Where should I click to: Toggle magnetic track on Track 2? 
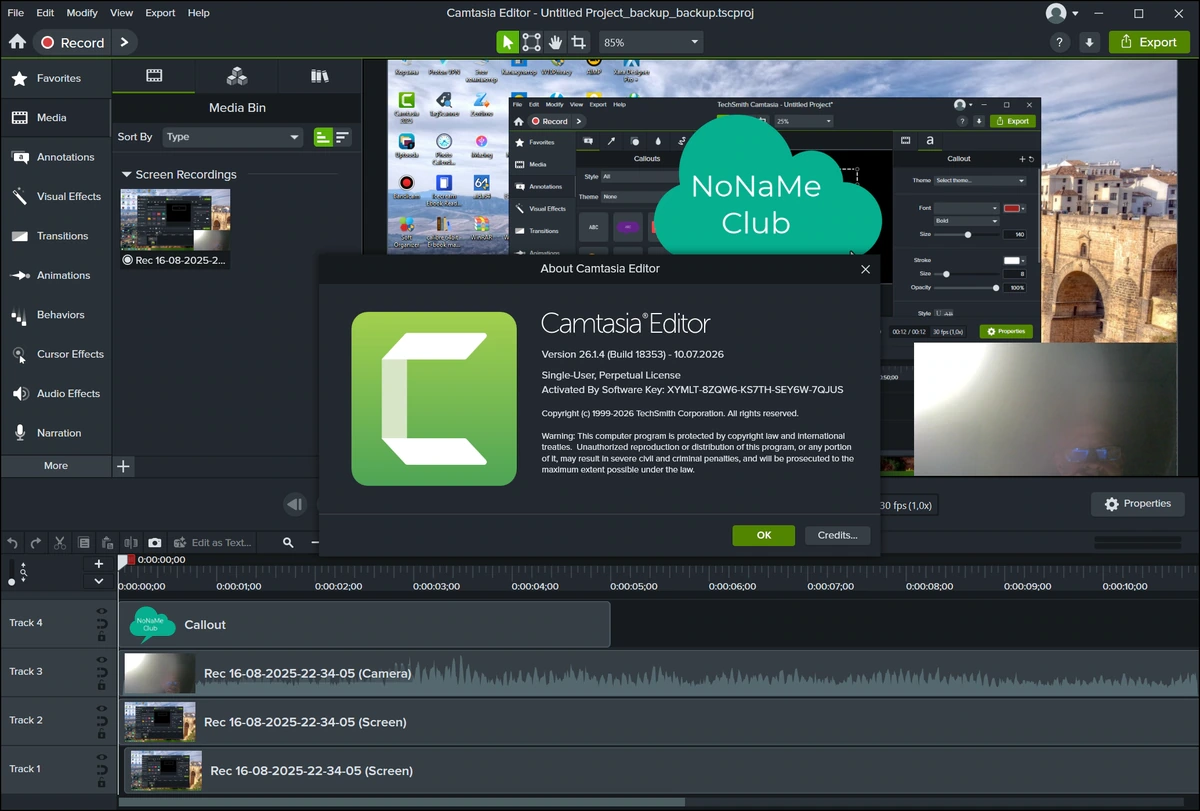coord(101,721)
